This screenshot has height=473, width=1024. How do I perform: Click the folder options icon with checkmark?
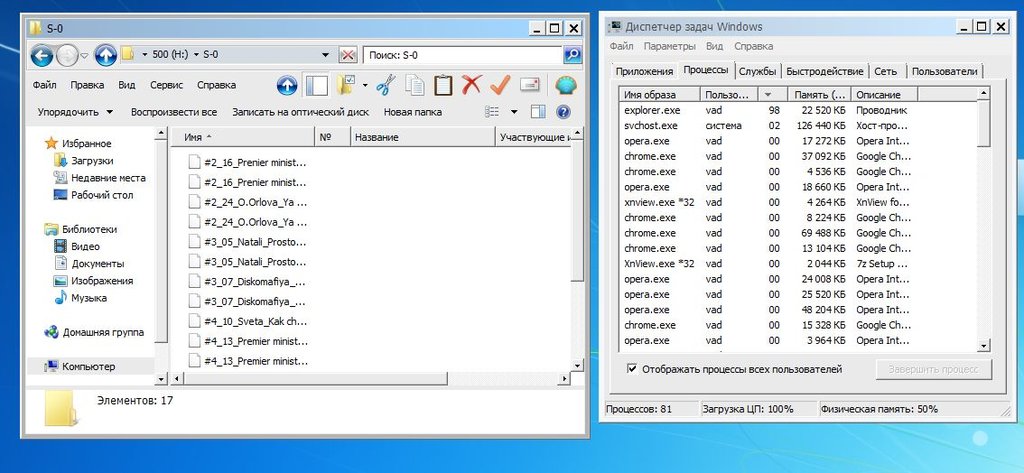click(x=346, y=86)
